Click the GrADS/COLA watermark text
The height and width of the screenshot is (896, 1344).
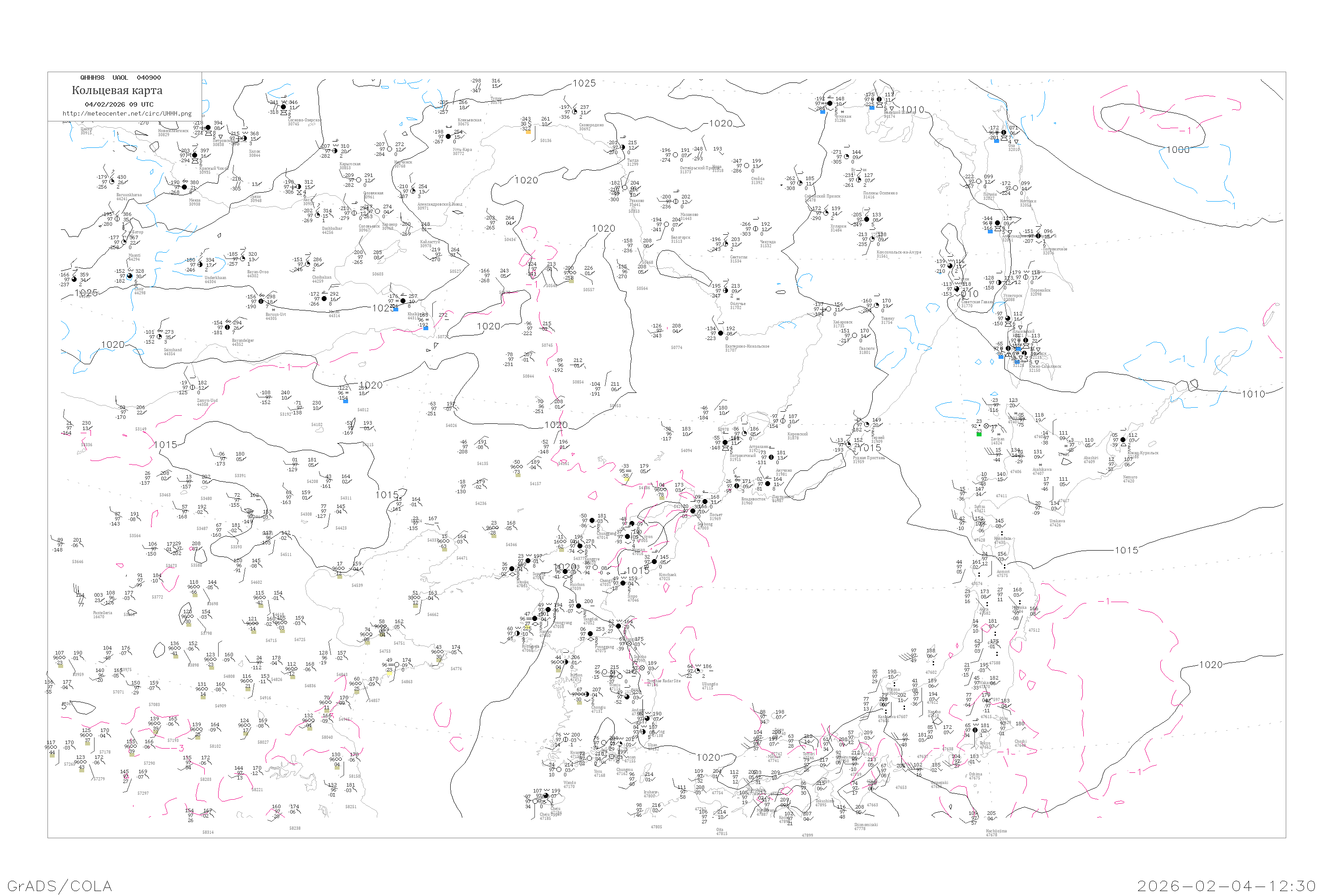point(60,886)
